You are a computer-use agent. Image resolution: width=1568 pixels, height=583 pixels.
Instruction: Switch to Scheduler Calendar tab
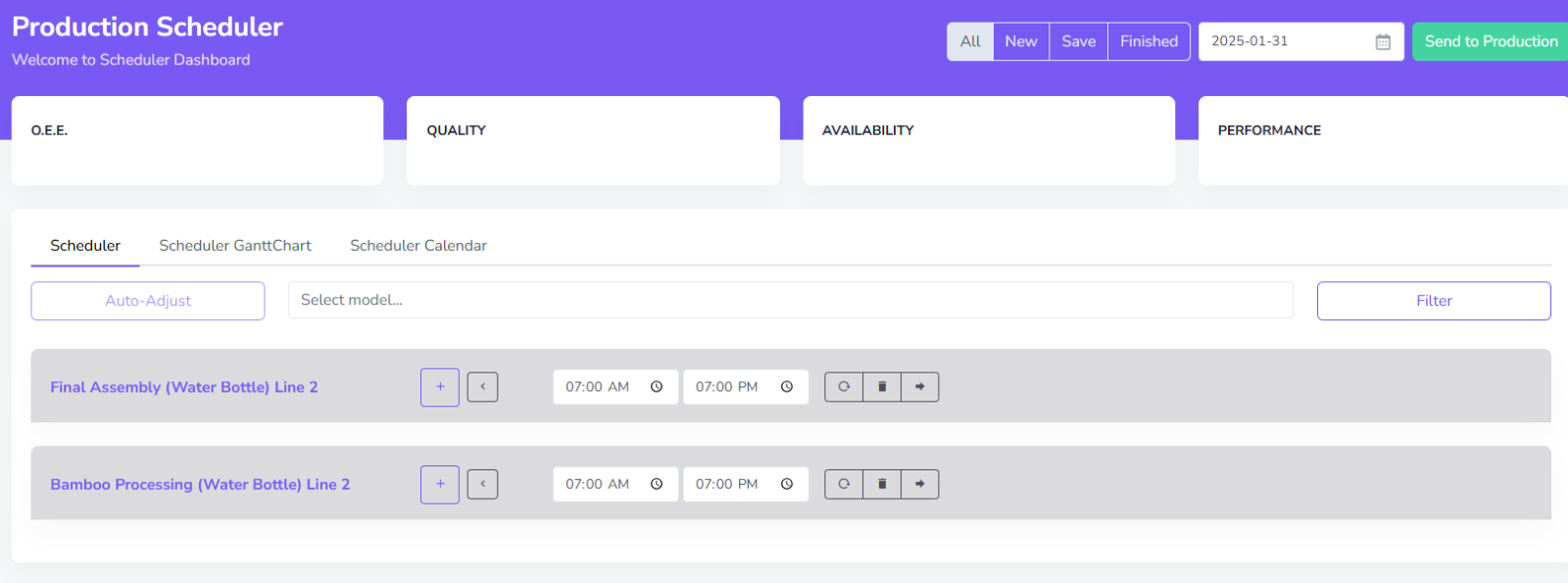(x=418, y=245)
